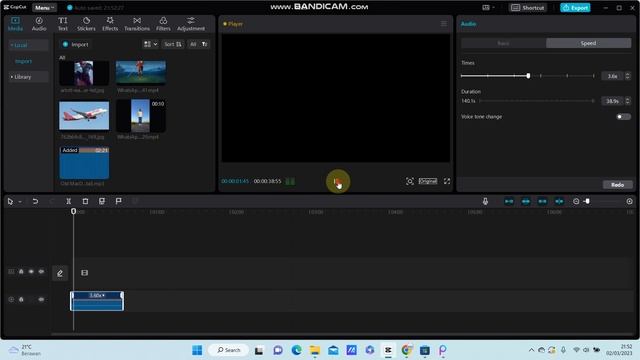Open the CapCut Menu dropdown
The height and width of the screenshot is (360, 640).
coord(44,8)
